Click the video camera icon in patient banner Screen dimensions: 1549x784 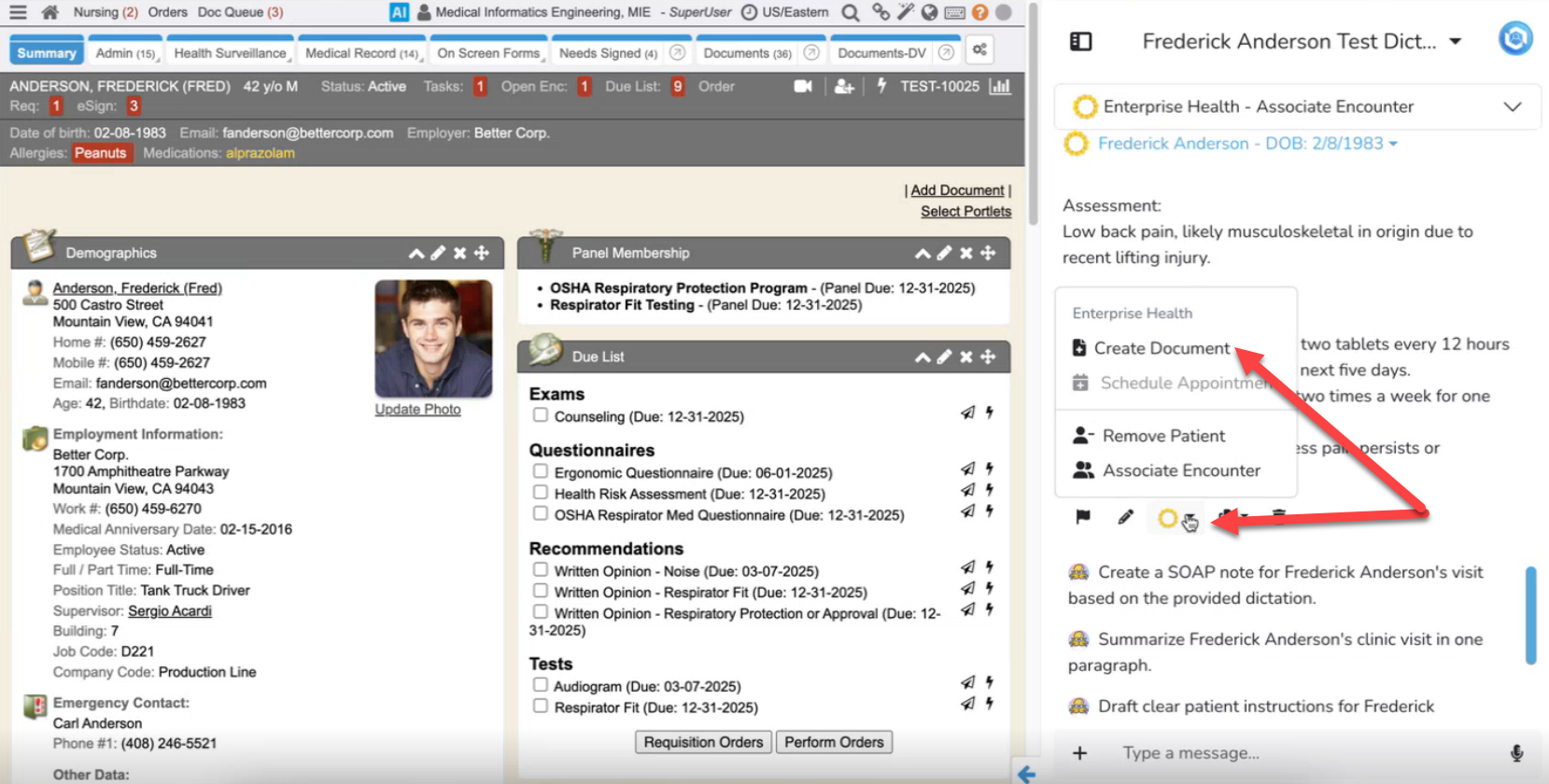coord(802,86)
